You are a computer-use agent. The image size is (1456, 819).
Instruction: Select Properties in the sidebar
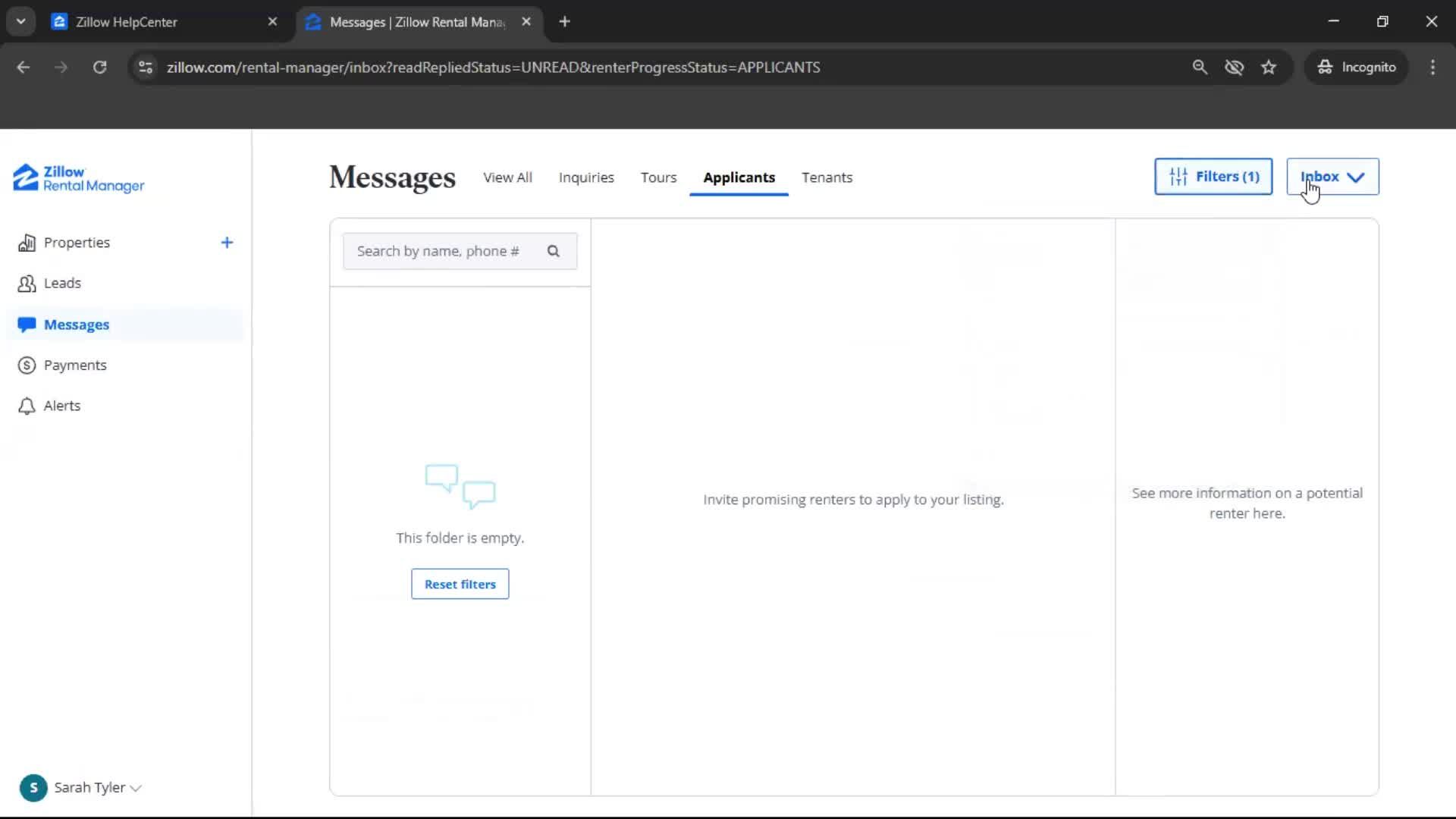coord(77,242)
